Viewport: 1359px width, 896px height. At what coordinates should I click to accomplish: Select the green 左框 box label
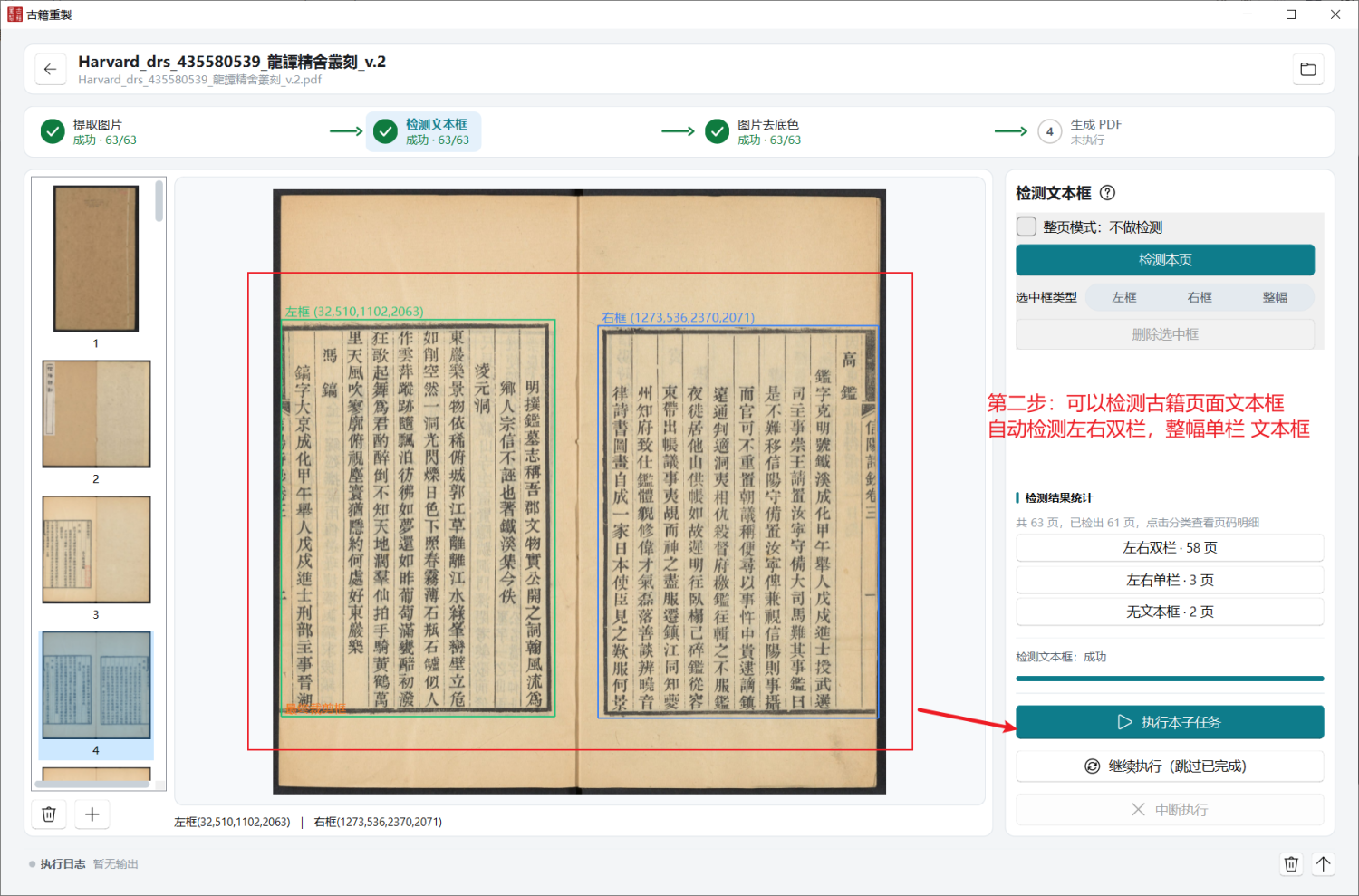coord(354,312)
